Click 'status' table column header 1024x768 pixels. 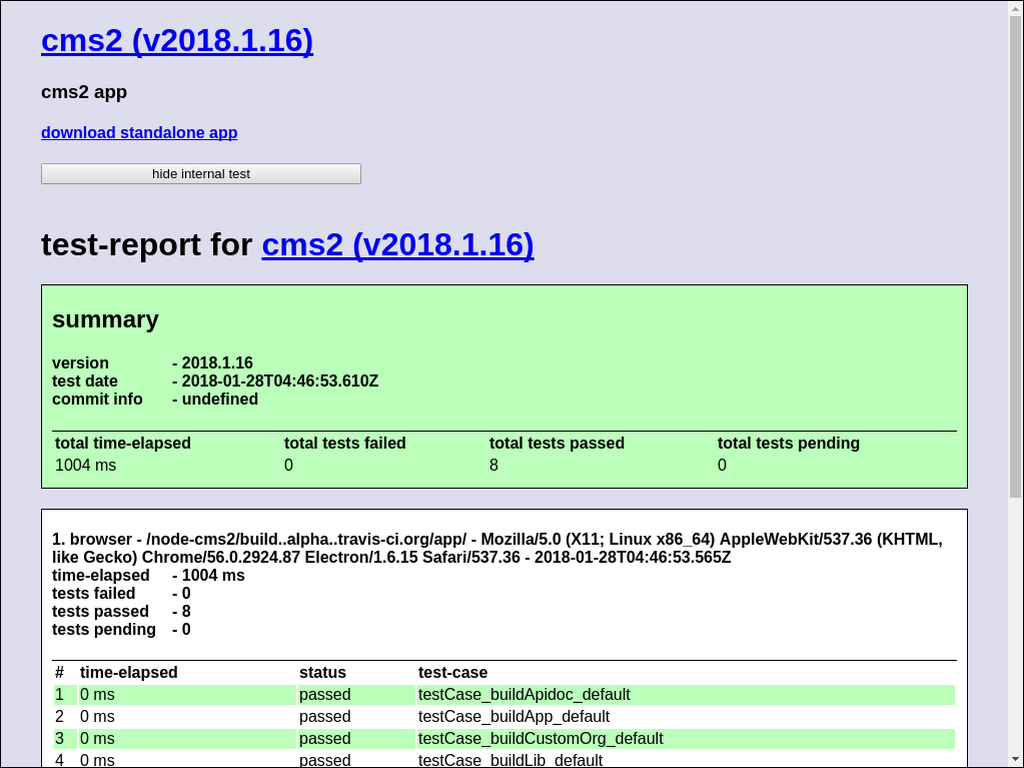point(323,673)
